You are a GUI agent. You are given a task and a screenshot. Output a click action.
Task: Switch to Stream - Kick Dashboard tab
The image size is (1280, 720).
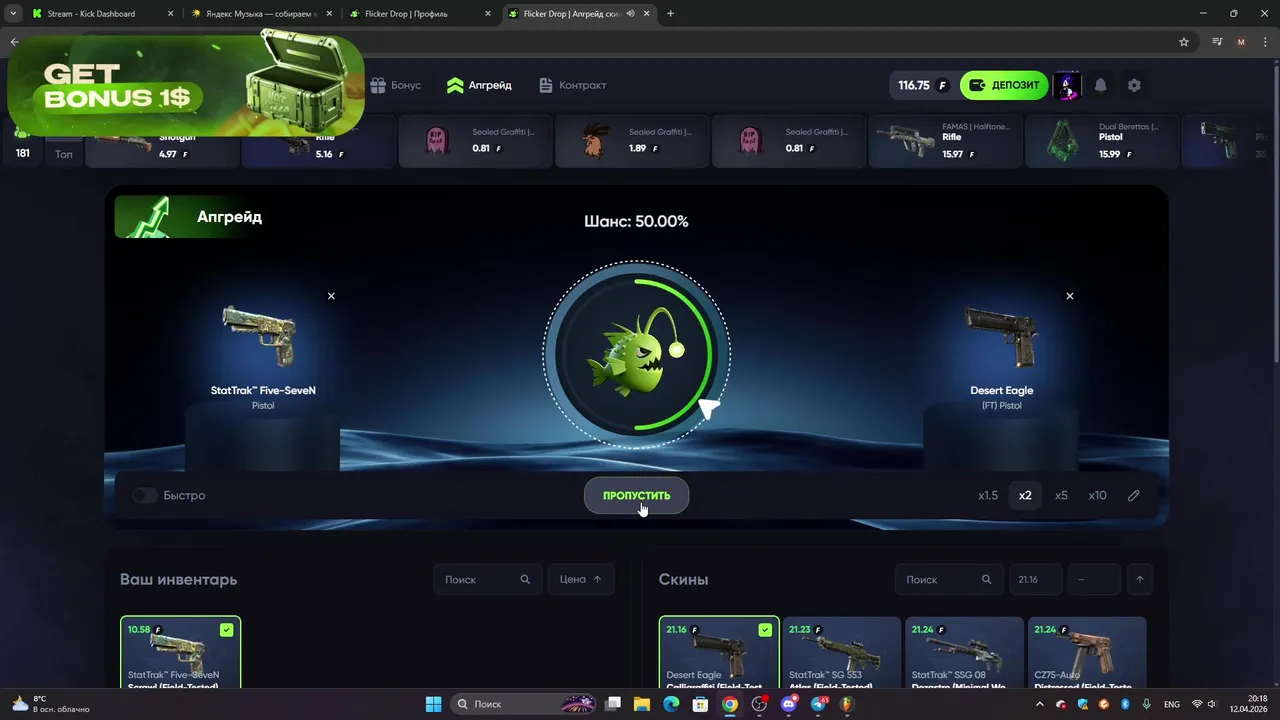pos(100,14)
